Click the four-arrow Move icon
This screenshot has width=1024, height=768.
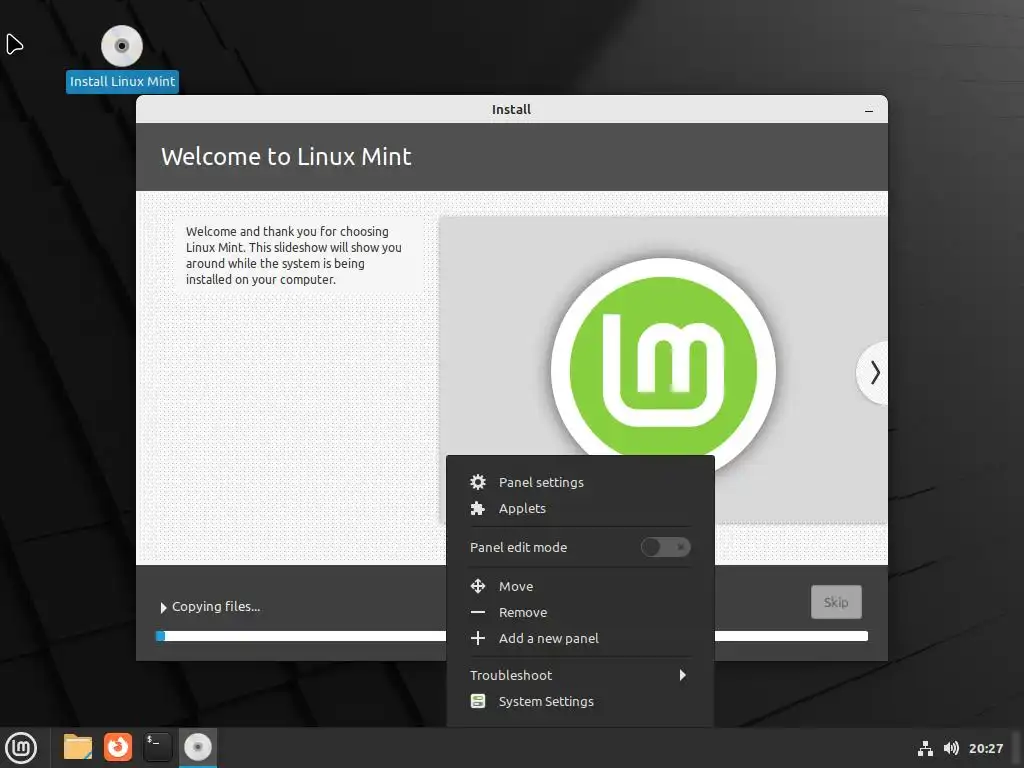click(478, 586)
